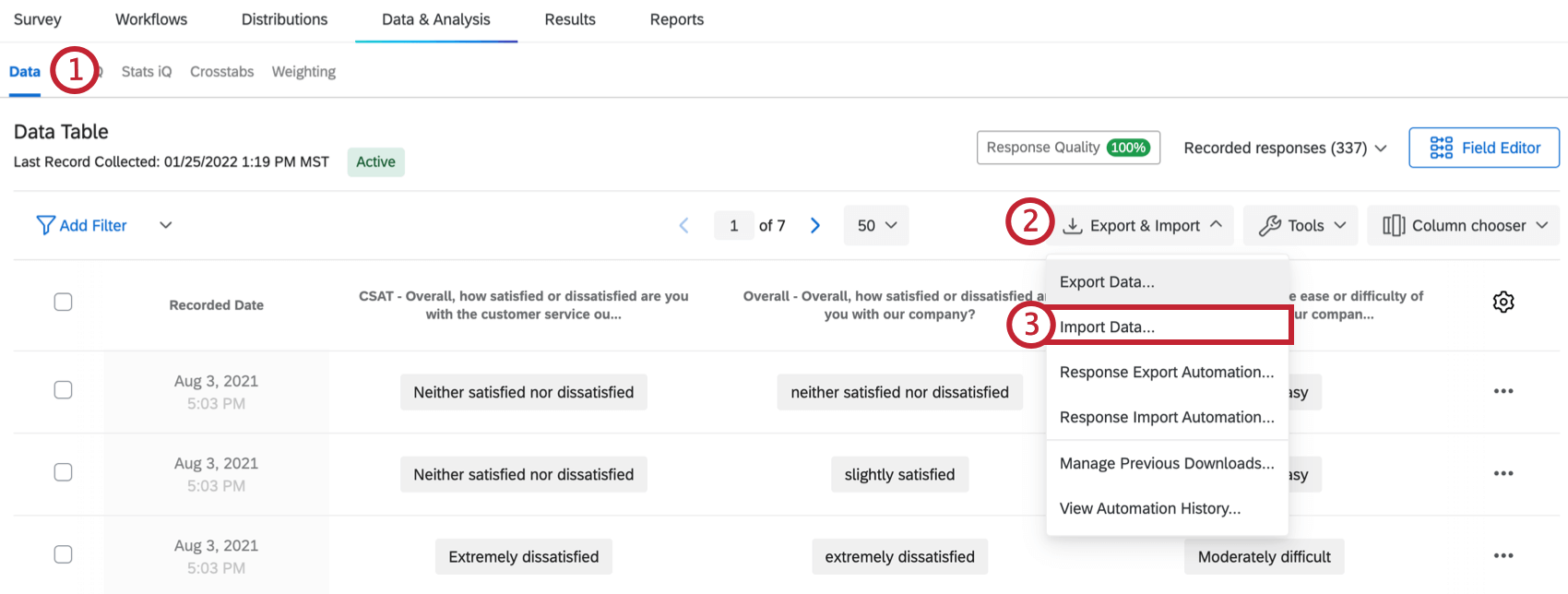Open the Tools dropdown menu

1301,226
